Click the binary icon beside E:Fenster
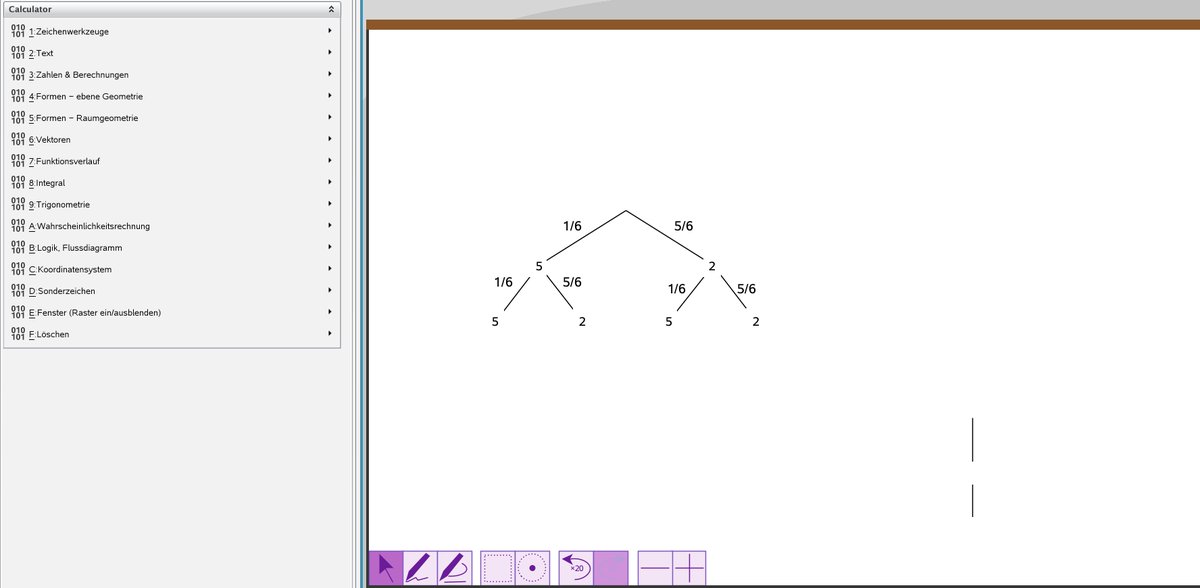The width and height of the screenshot is (1200, 588). [17, 312]
